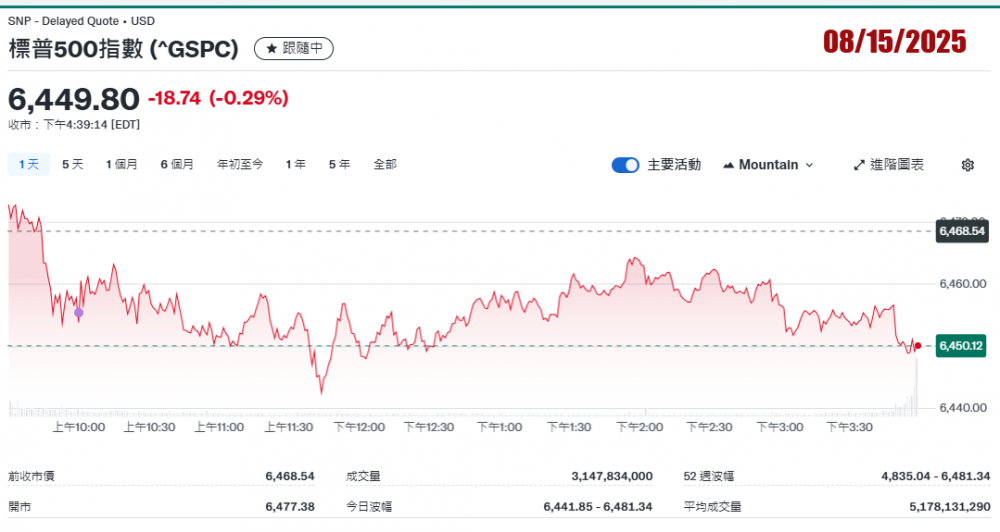Expand the Mountain chart type dropdown

click(767, 165)
